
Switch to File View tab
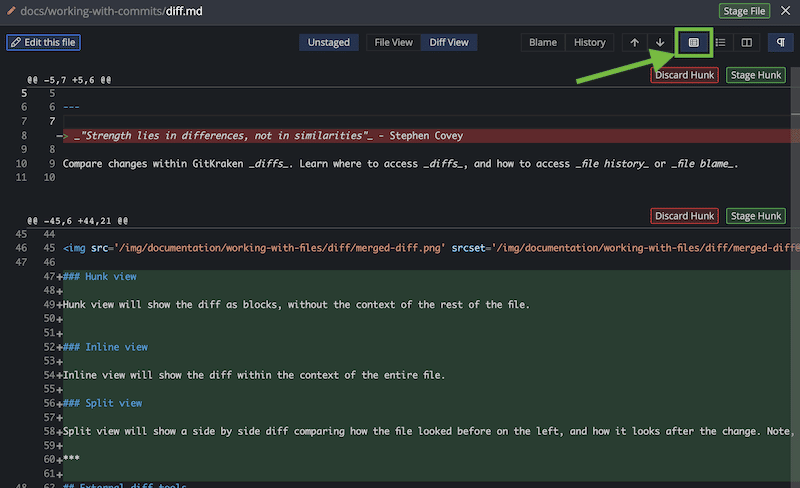point(393,42)
